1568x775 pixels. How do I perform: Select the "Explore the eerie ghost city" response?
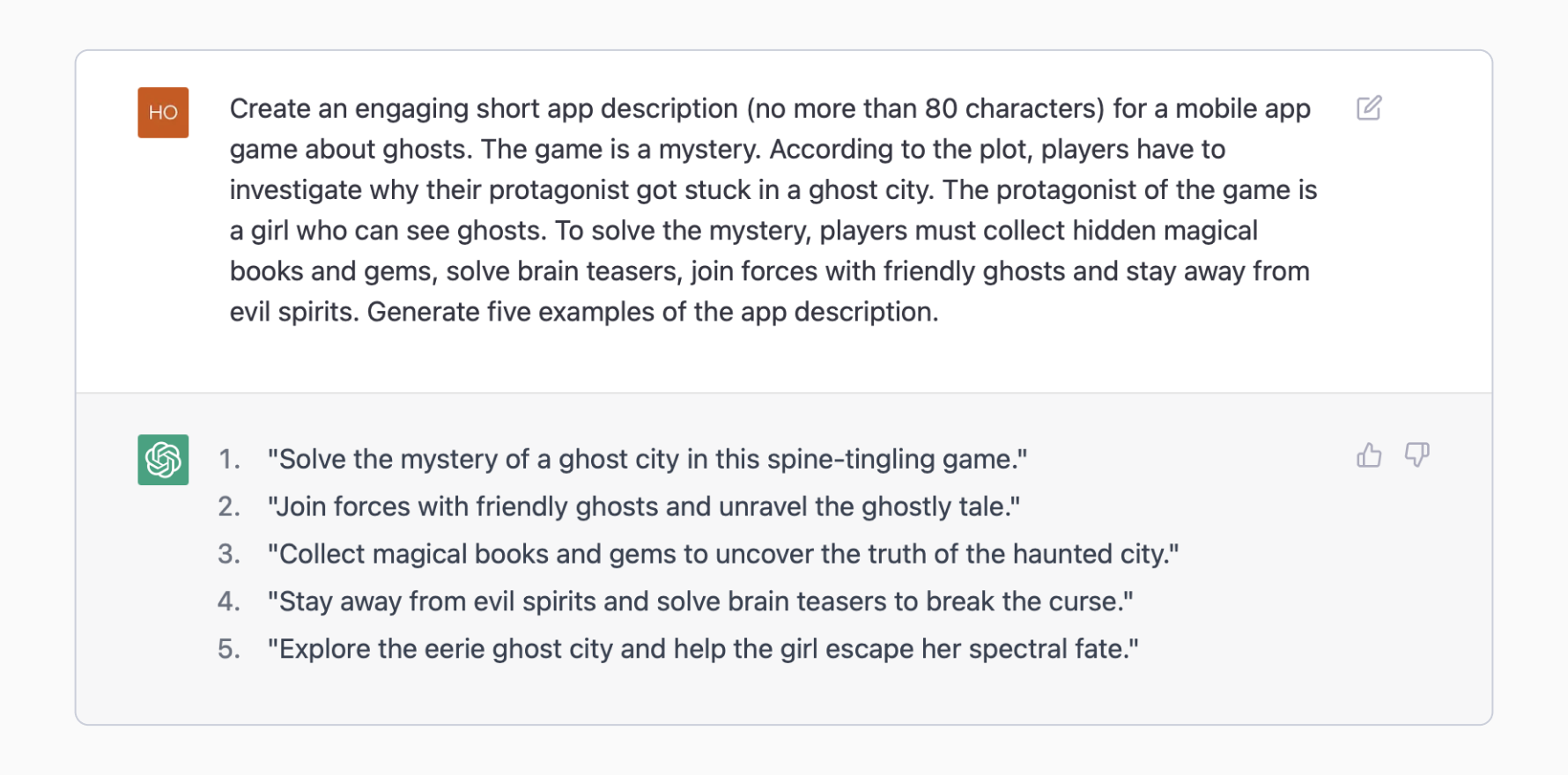(702, 649)
